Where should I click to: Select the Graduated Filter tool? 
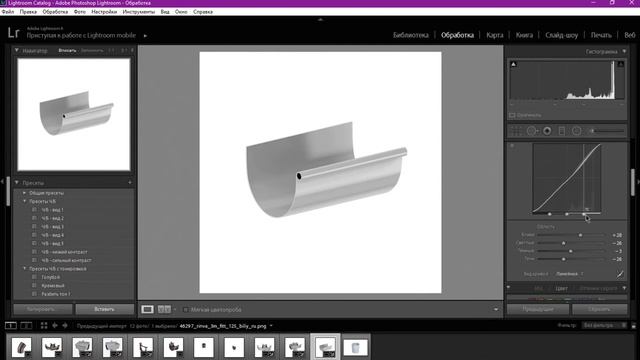562,131
